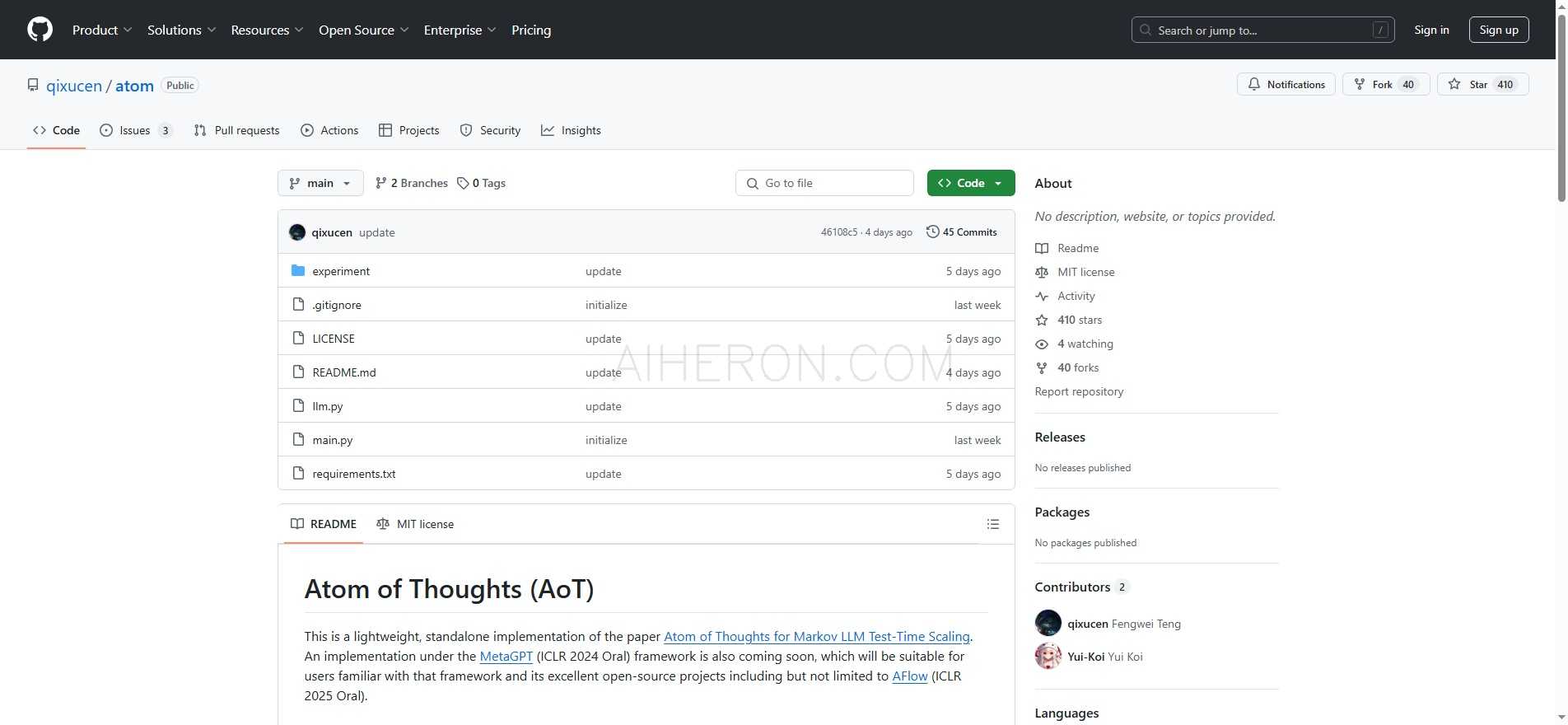
Task: Open the AFlow link
Action: (910, 676)
